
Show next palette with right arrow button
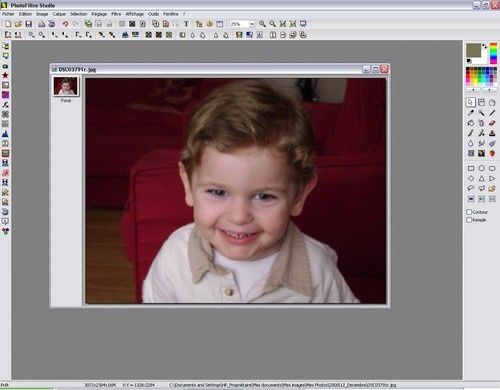pyautogui.click(x=489, y=90)
